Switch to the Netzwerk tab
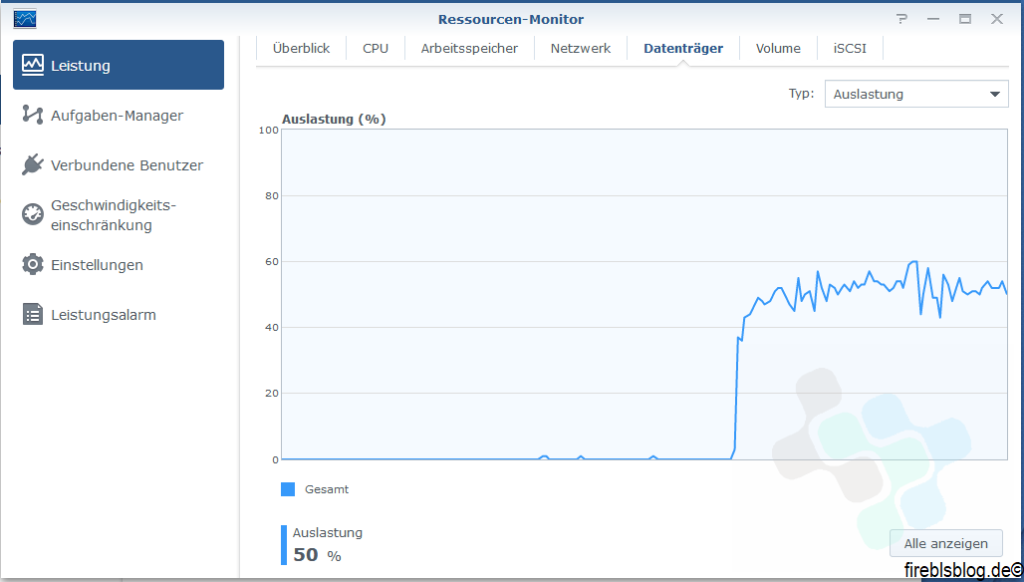The image size is (1024, 582). (581, 48)
